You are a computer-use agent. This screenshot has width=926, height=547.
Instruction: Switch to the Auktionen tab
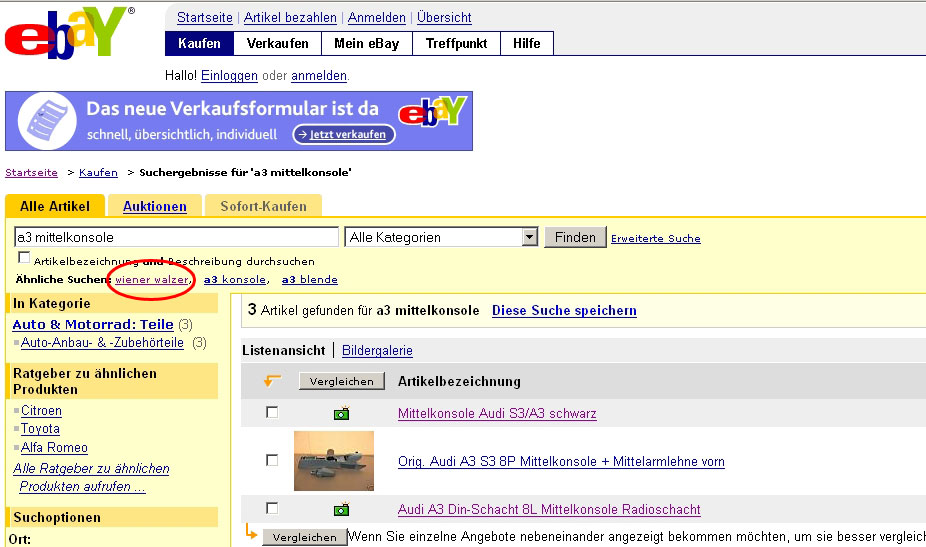click(x=155, y=206)
